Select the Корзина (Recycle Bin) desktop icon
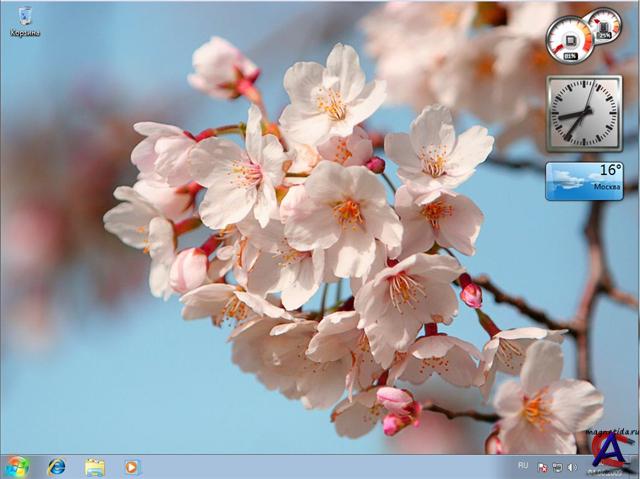This screenshot has width=640, height=479. pyautogui.click(x=24, y=15)
